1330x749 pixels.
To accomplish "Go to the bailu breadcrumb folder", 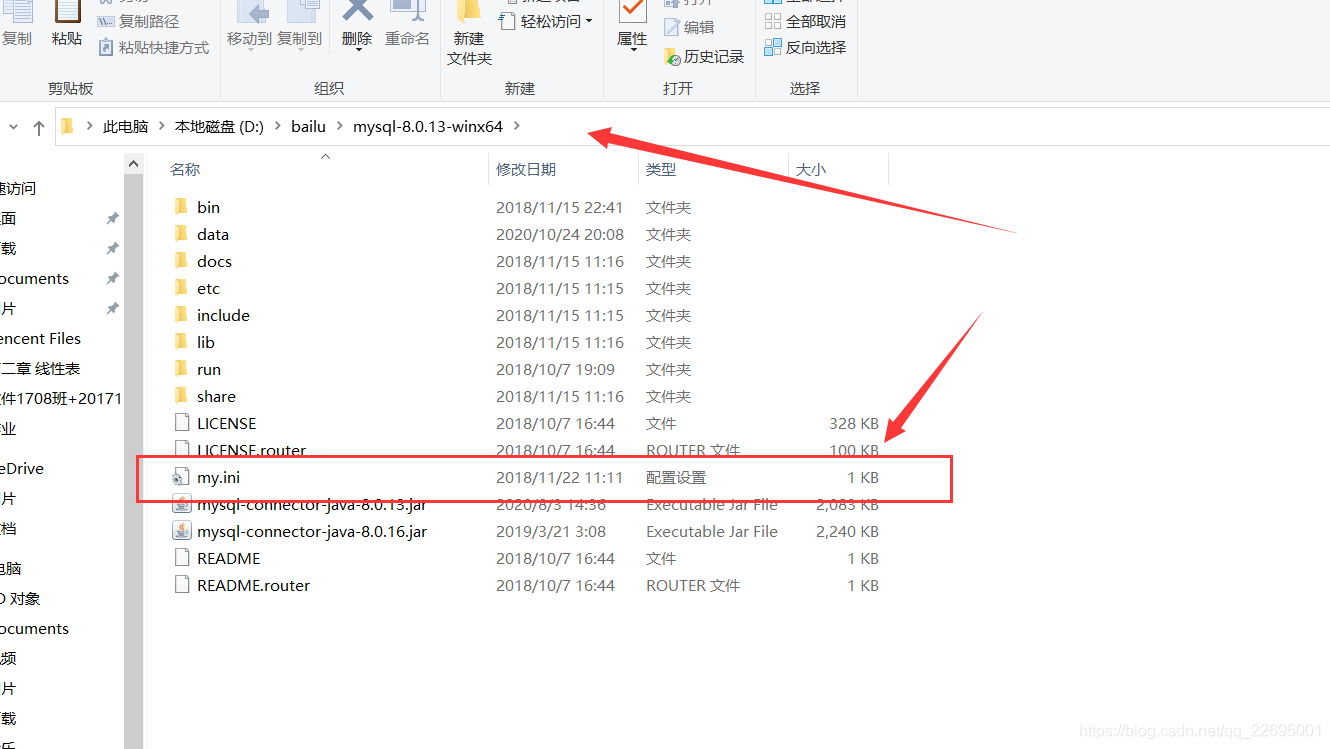I will (309, 127).
